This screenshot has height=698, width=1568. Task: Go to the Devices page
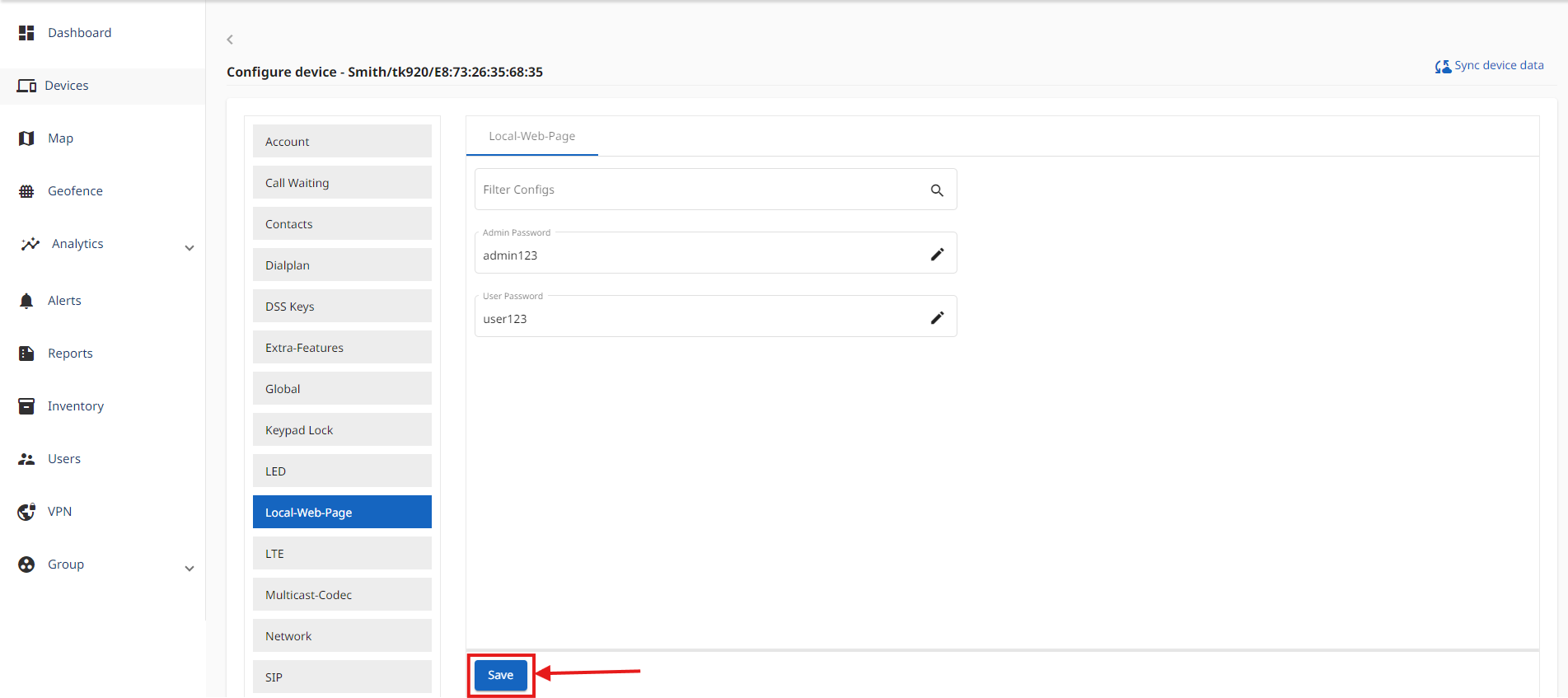point(67,86)
